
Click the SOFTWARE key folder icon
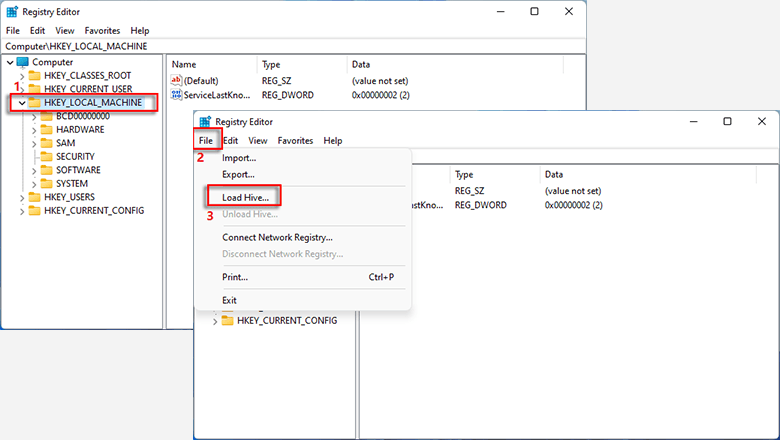coord(46,170)
